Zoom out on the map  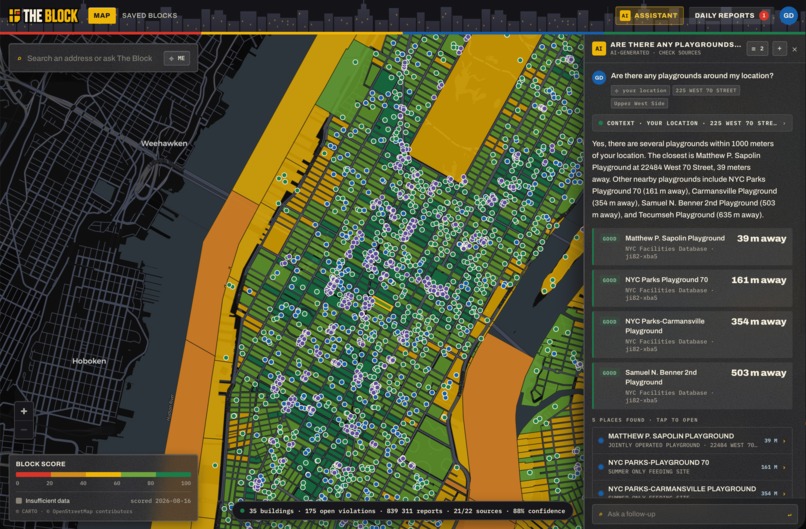[24, 429]
